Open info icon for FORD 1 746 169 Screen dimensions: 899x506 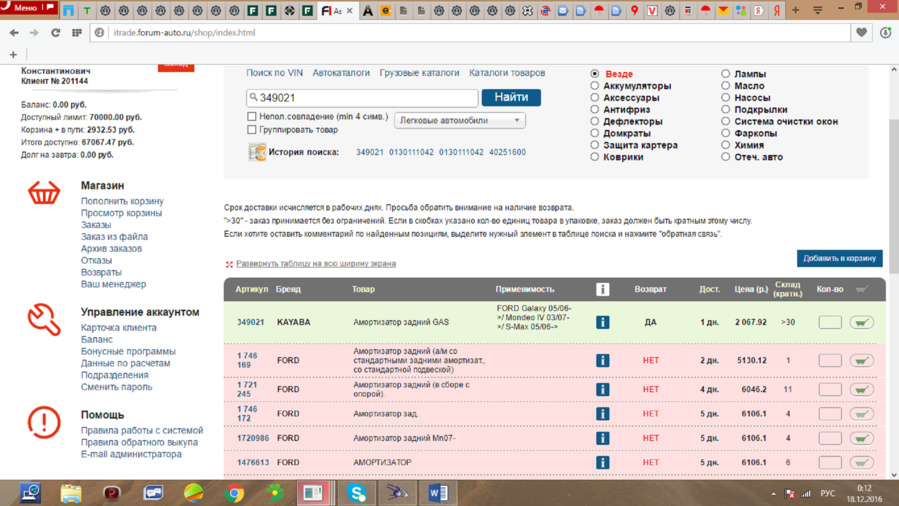(602, 360)
